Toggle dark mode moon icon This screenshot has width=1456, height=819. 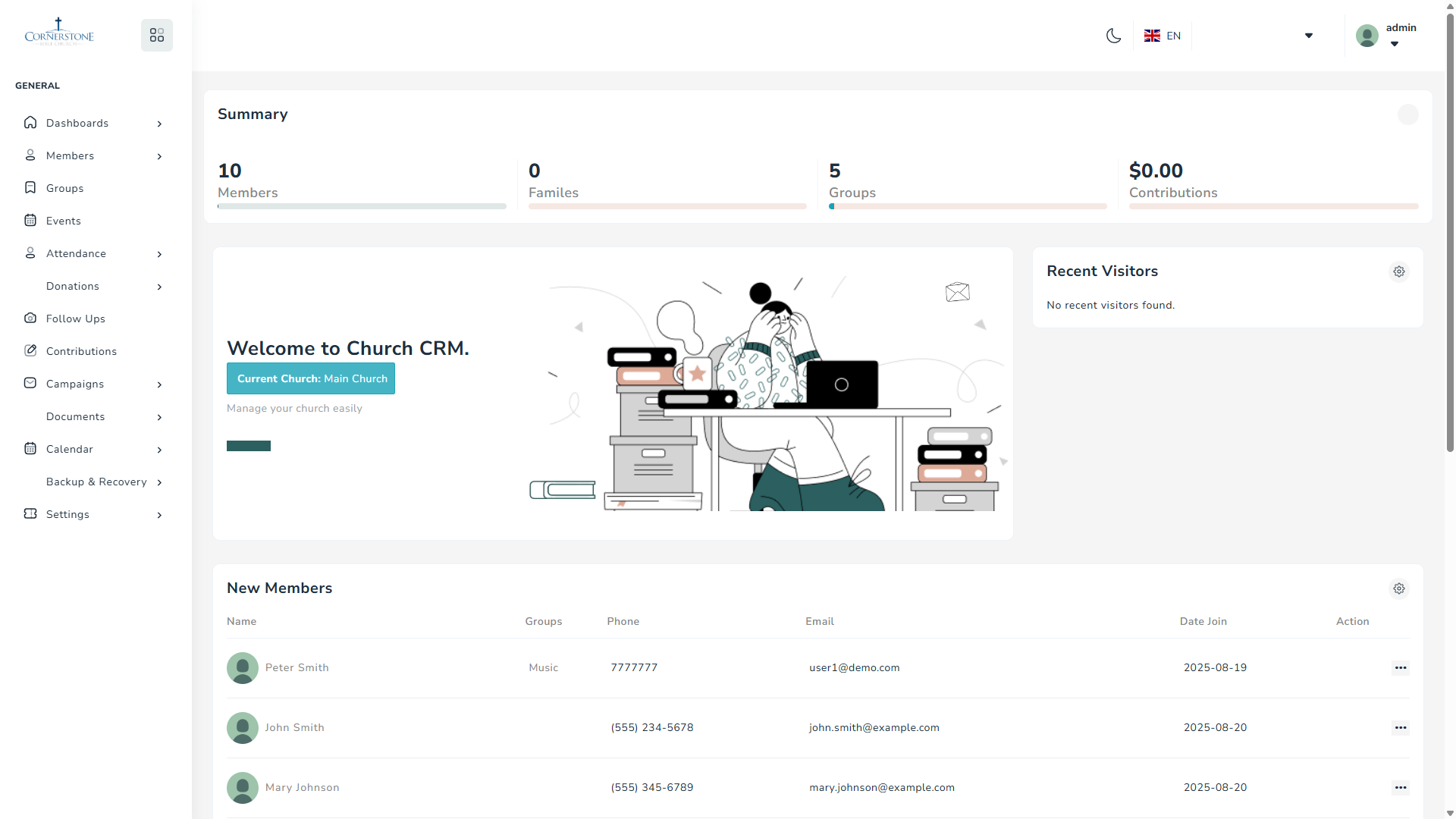coord(1113,36)
